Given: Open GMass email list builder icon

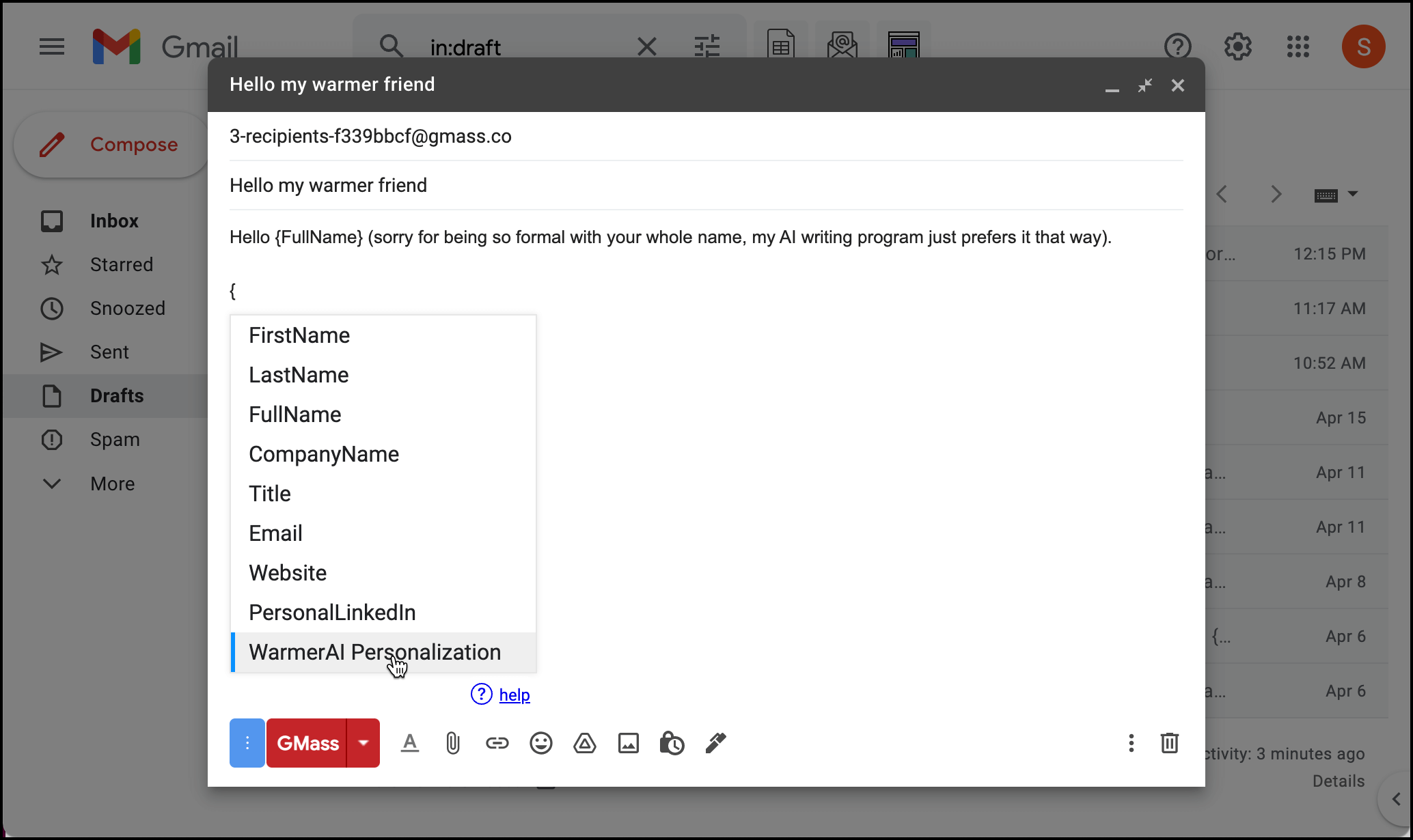Looking at the screenshot, I should [x=842, y=45].
